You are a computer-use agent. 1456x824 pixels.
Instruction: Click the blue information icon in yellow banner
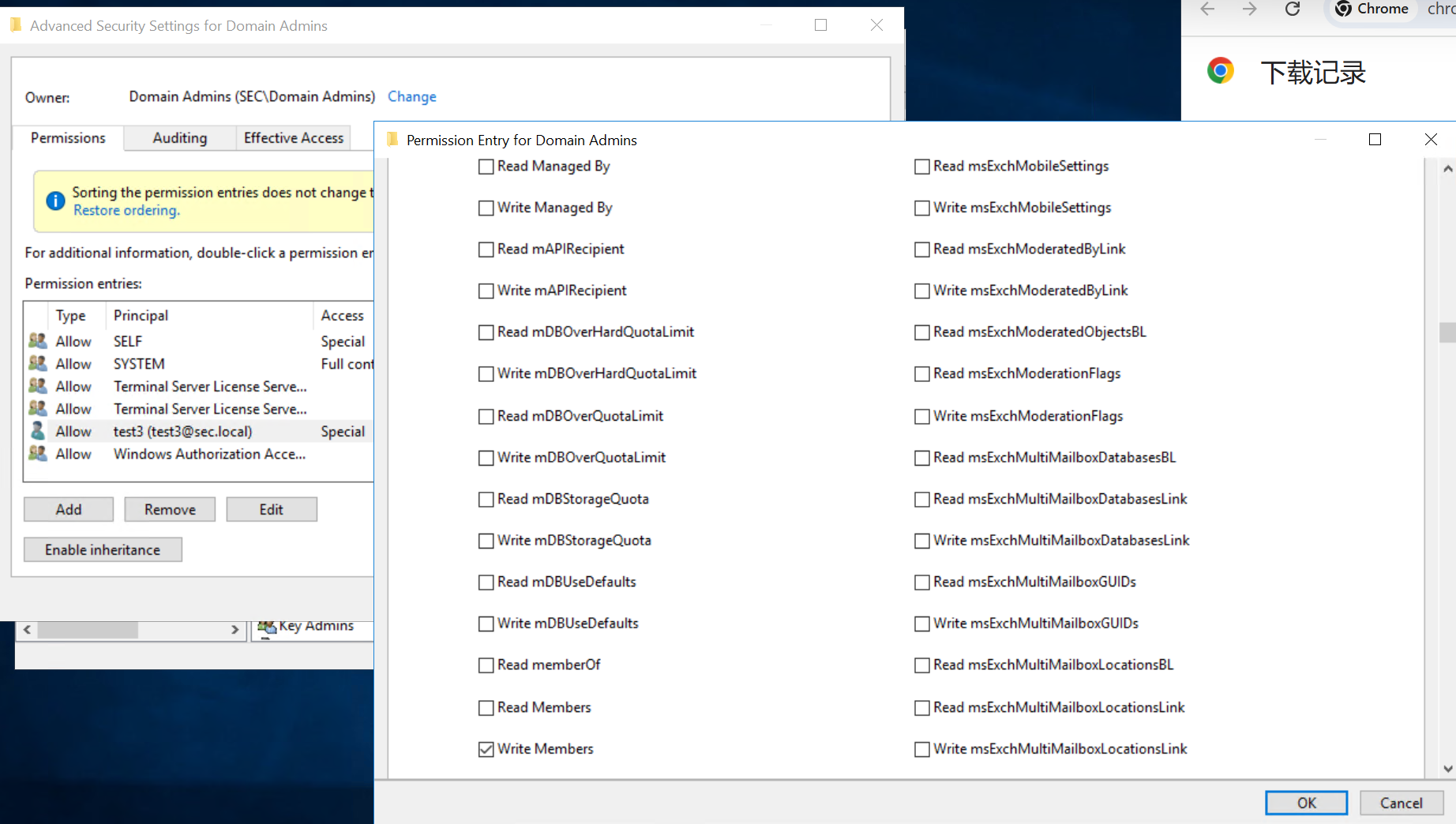[55, 201]
